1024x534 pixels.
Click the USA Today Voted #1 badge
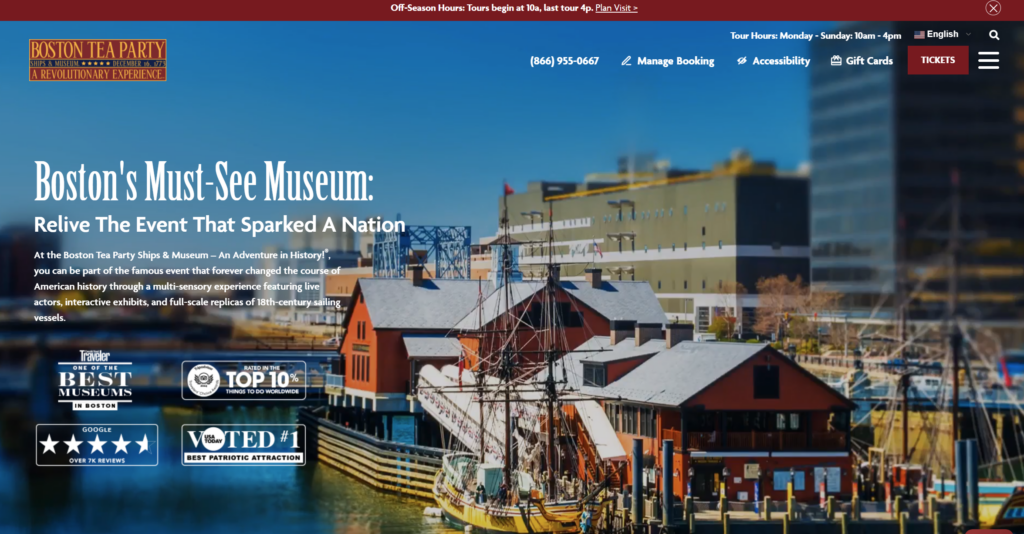244,445
